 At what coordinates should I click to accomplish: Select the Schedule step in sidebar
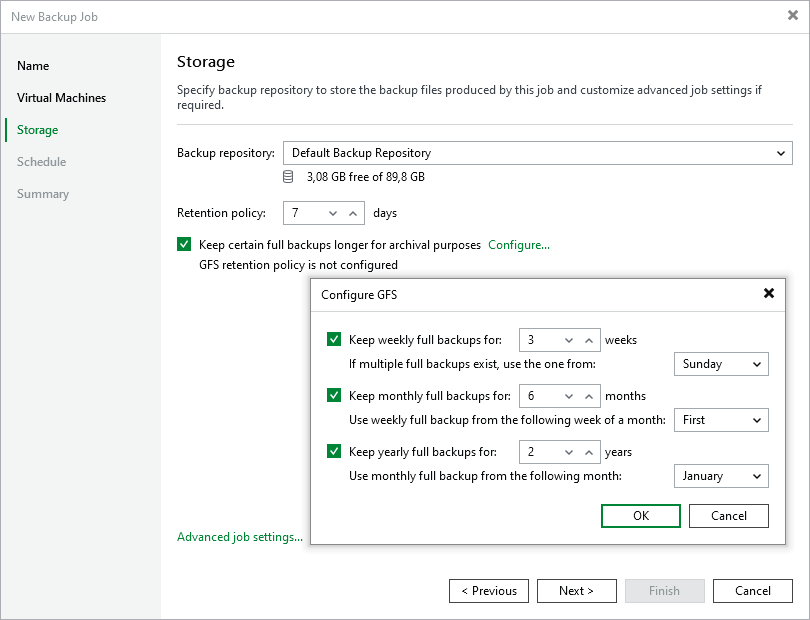43,161
